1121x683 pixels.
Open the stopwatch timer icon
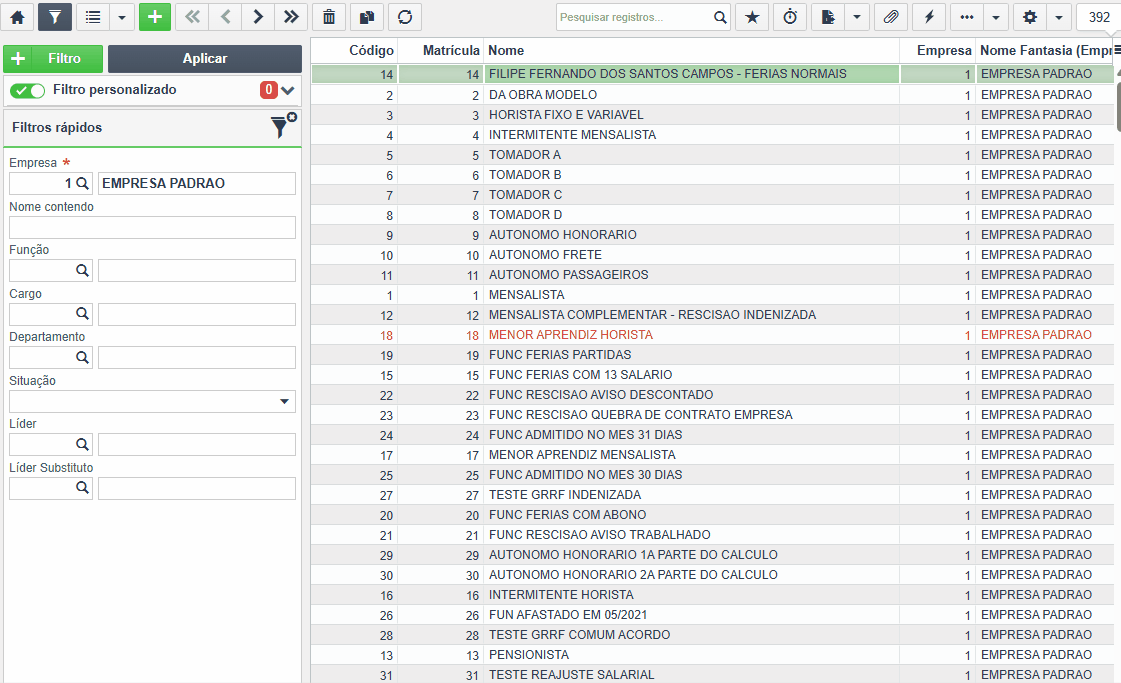tap(790, 17)
